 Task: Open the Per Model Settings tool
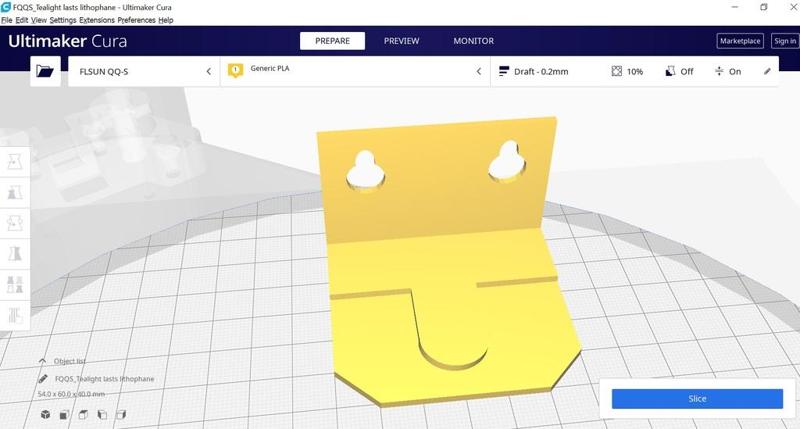click(15, 284)
